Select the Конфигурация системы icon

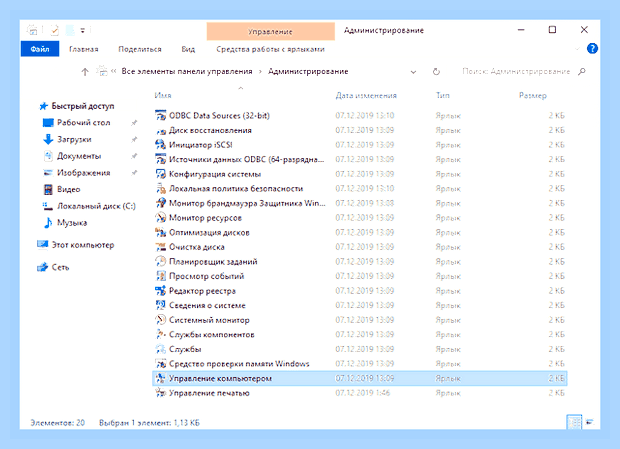(161, 174)
